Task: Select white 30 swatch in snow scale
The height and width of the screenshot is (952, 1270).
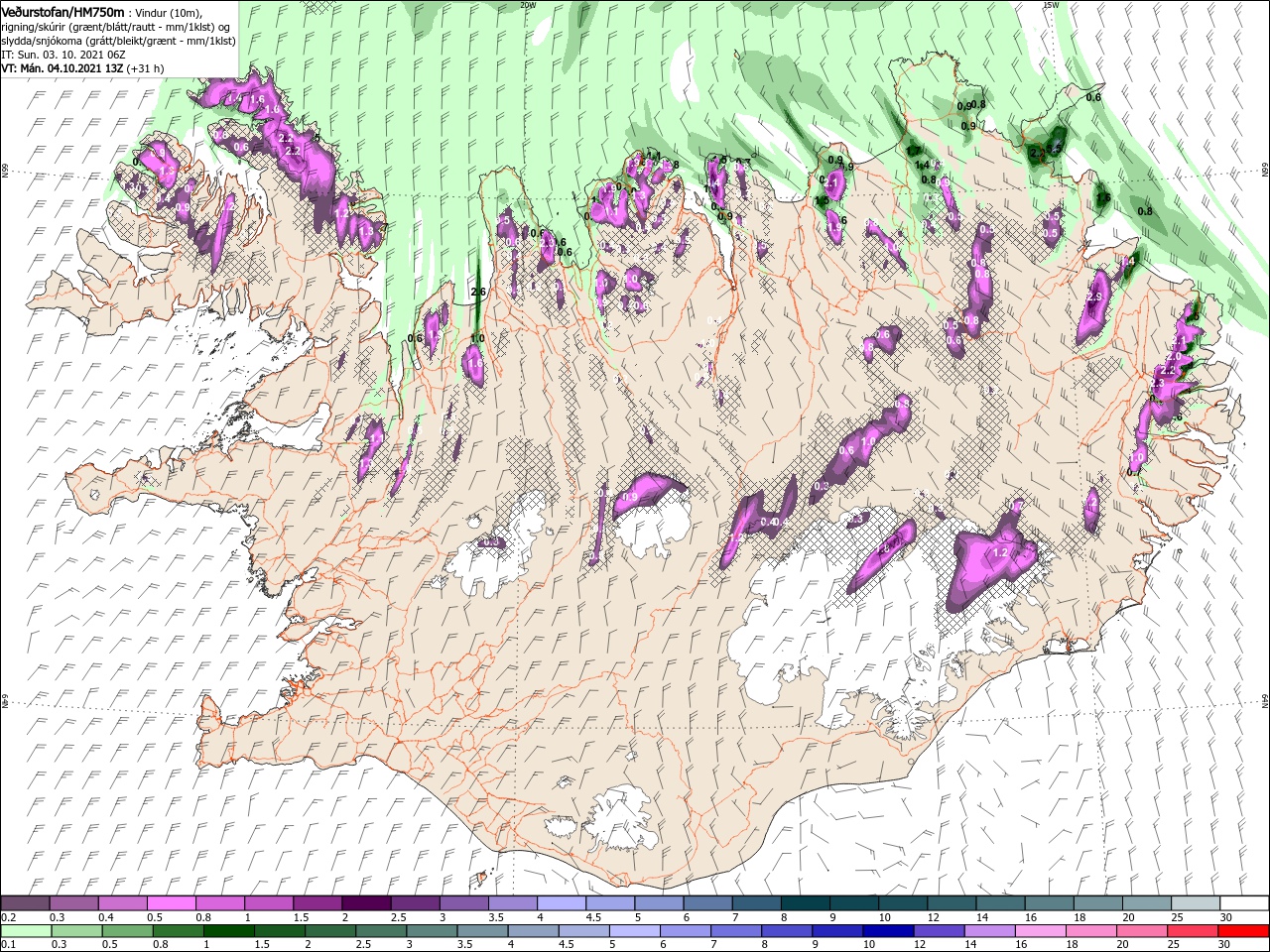Action: 1243,903
